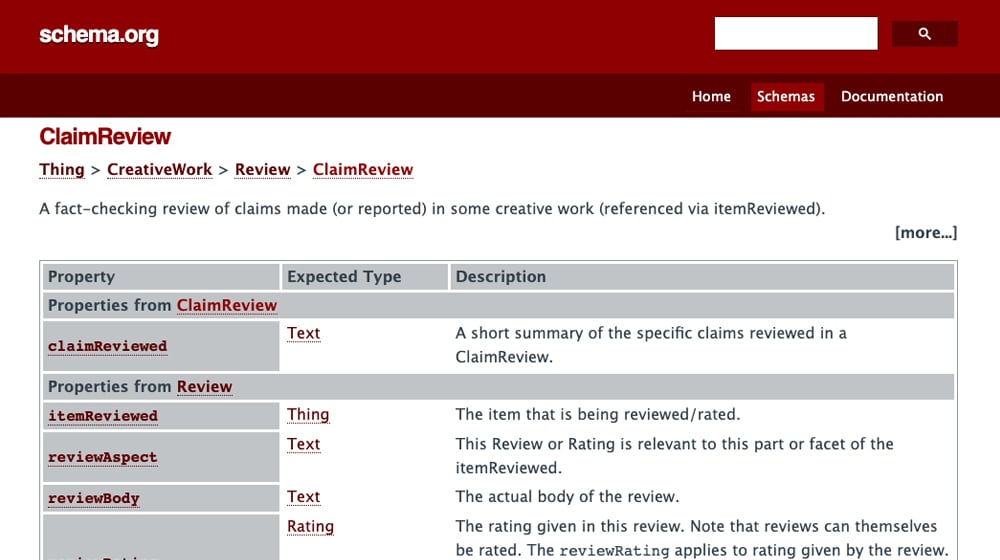Screen dimensions: 1000x560
Task: Click the 'Expected Type' column header
Action: pos(364,277)
